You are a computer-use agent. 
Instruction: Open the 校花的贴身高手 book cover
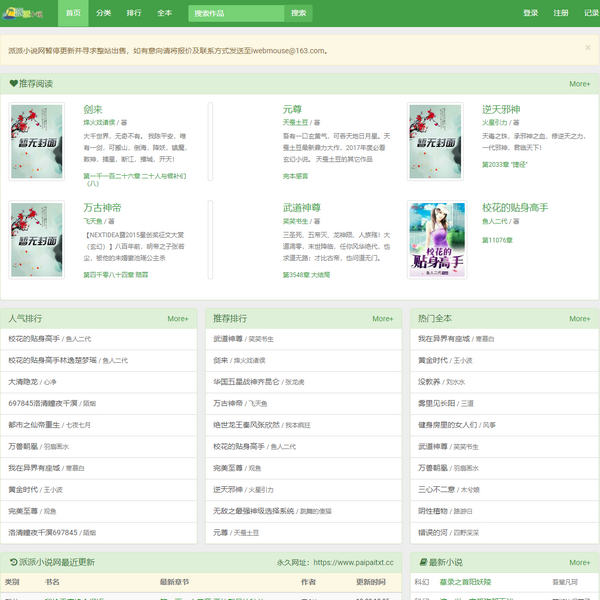tap(436, 238)
